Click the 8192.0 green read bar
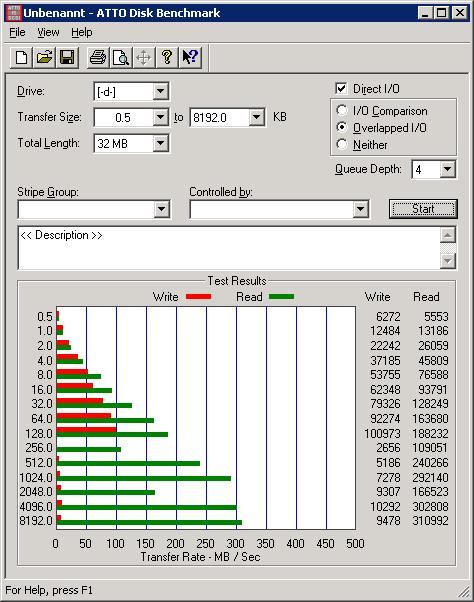 [x=149, y=523]
